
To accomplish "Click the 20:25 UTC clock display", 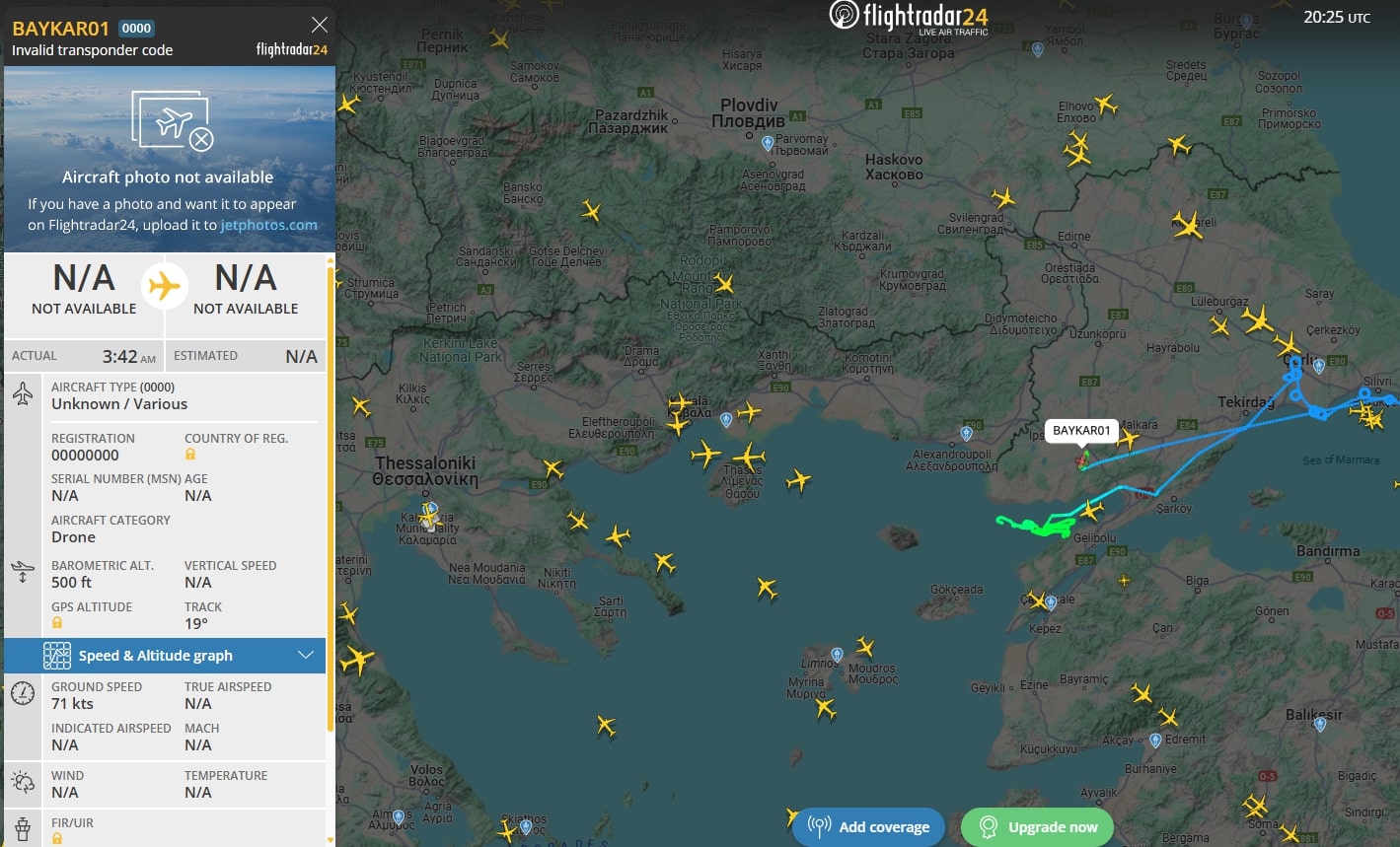I will coord(1336,17).
